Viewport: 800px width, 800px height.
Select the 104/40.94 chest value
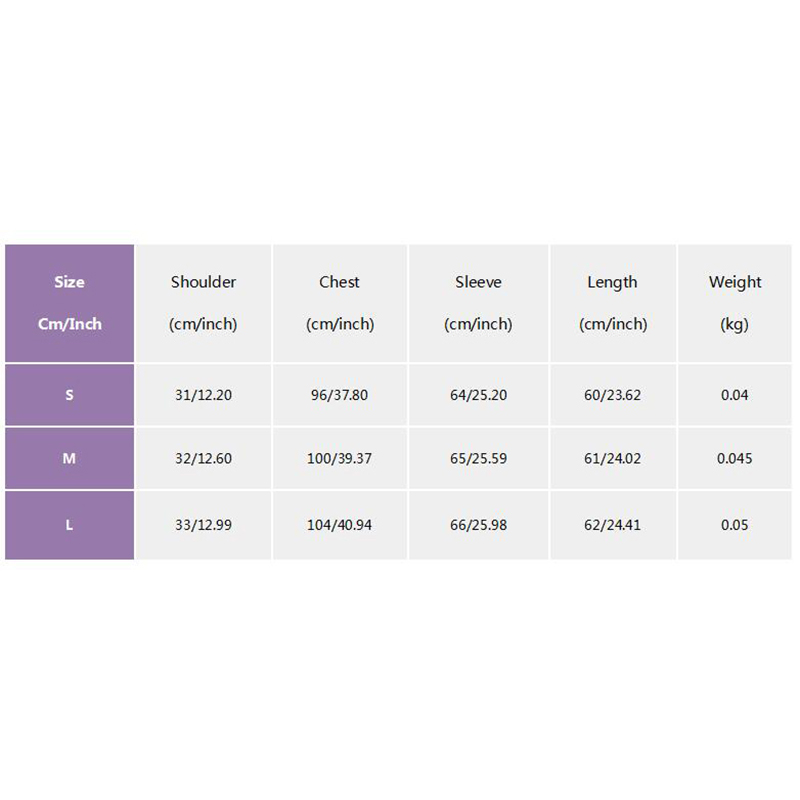[x=339, y=525]
